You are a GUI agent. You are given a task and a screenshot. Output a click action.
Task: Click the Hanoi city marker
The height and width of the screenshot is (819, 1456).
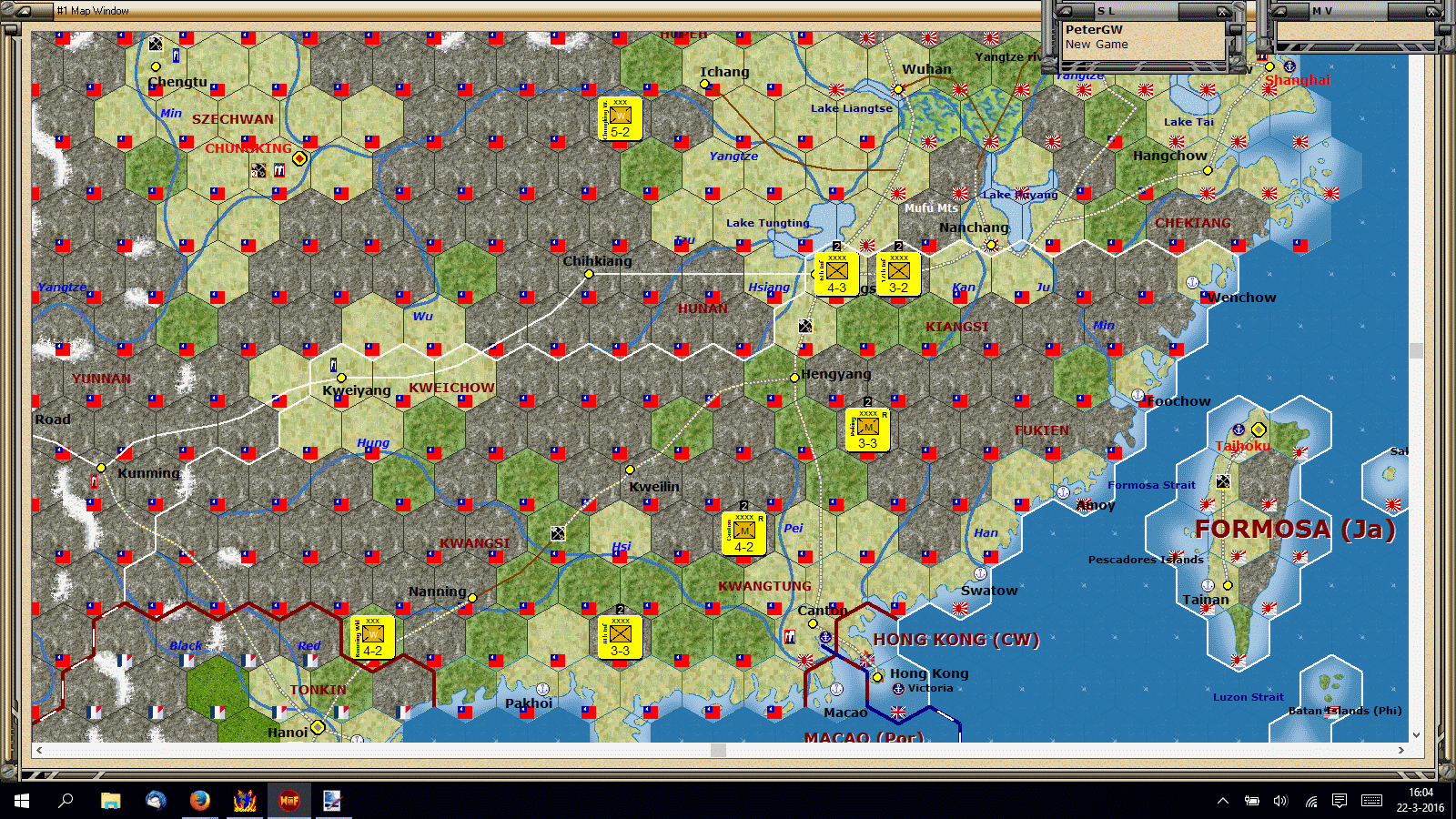coord(318,727)
